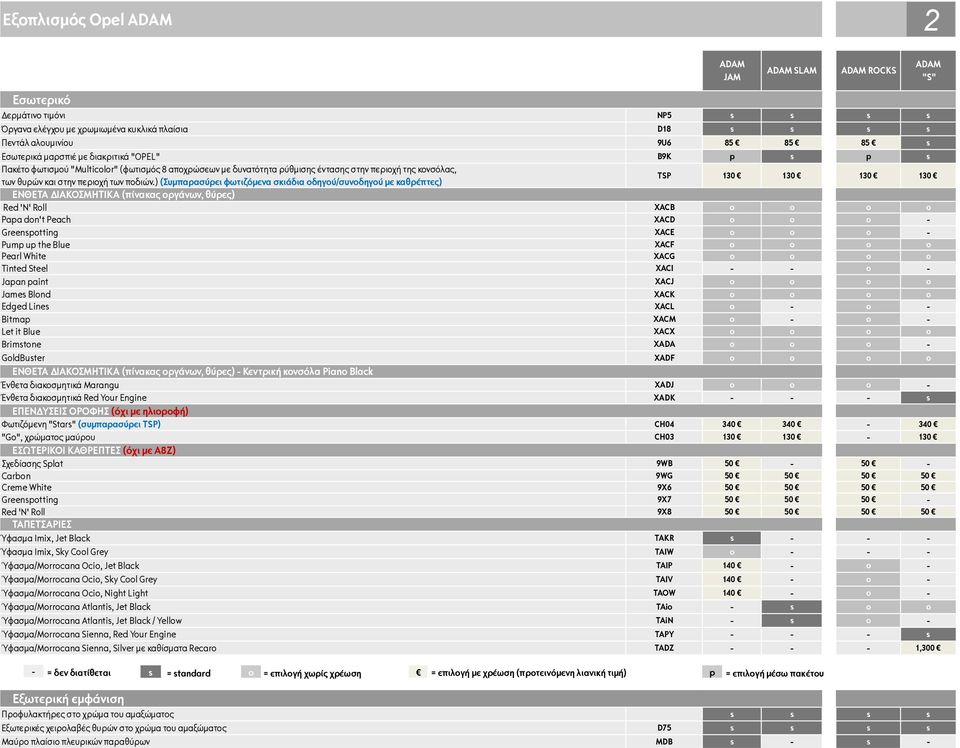This screenshot has height=748, width=960.
Task: Click the page number '2' box
Action: pyautogui.click(x=931, y=20)
